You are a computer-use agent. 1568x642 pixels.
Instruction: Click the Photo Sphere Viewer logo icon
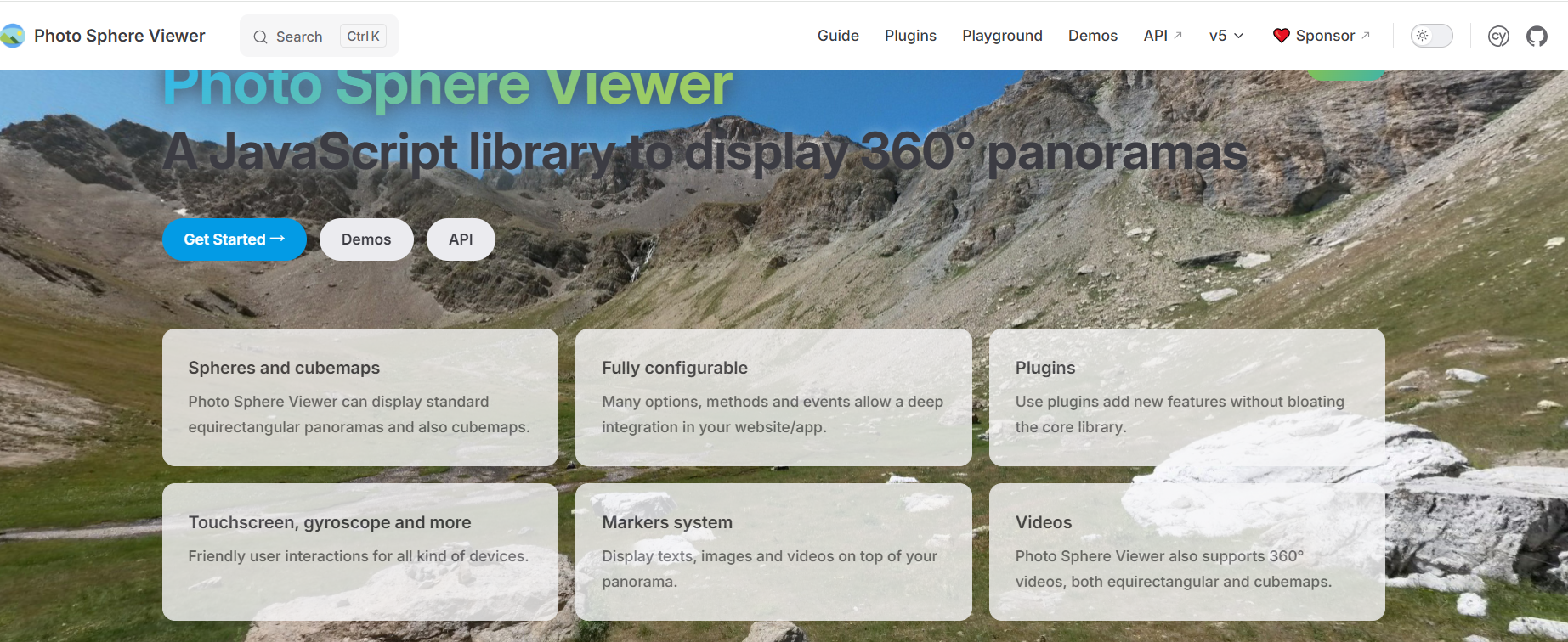click(12, 36)
